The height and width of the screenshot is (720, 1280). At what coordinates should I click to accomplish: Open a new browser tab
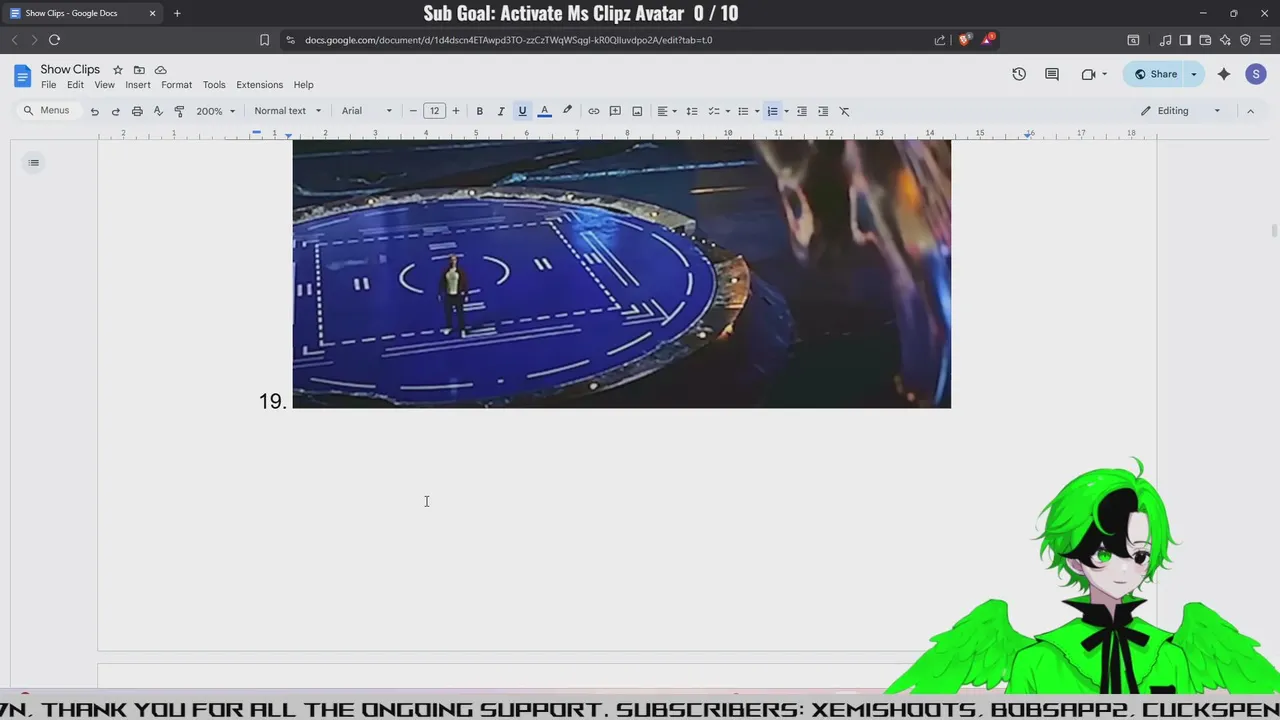tap(177, 13)
